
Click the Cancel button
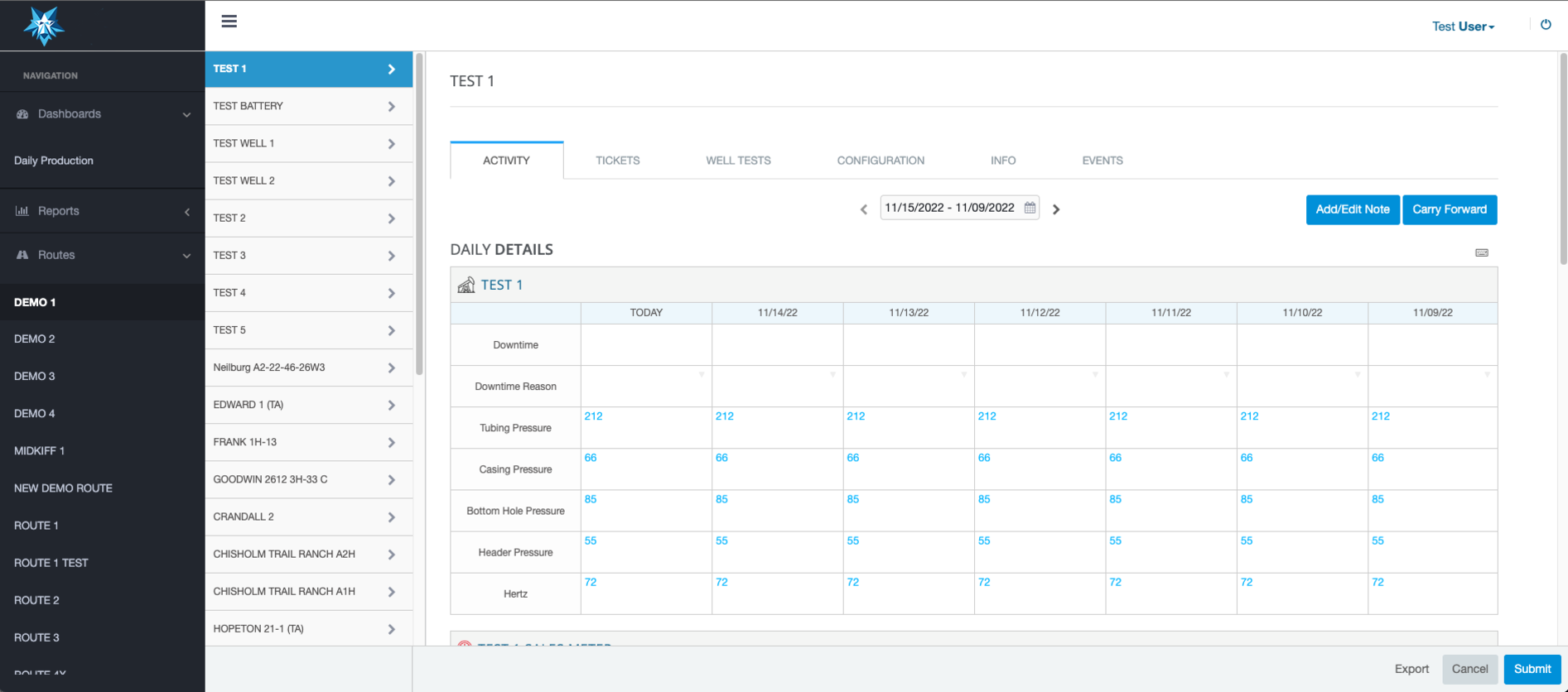[1469, 669]
